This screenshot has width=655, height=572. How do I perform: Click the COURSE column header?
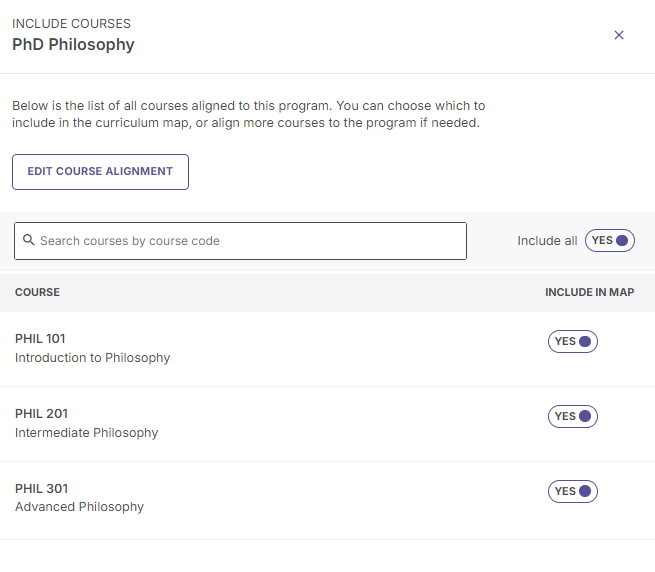pos(37,292)
